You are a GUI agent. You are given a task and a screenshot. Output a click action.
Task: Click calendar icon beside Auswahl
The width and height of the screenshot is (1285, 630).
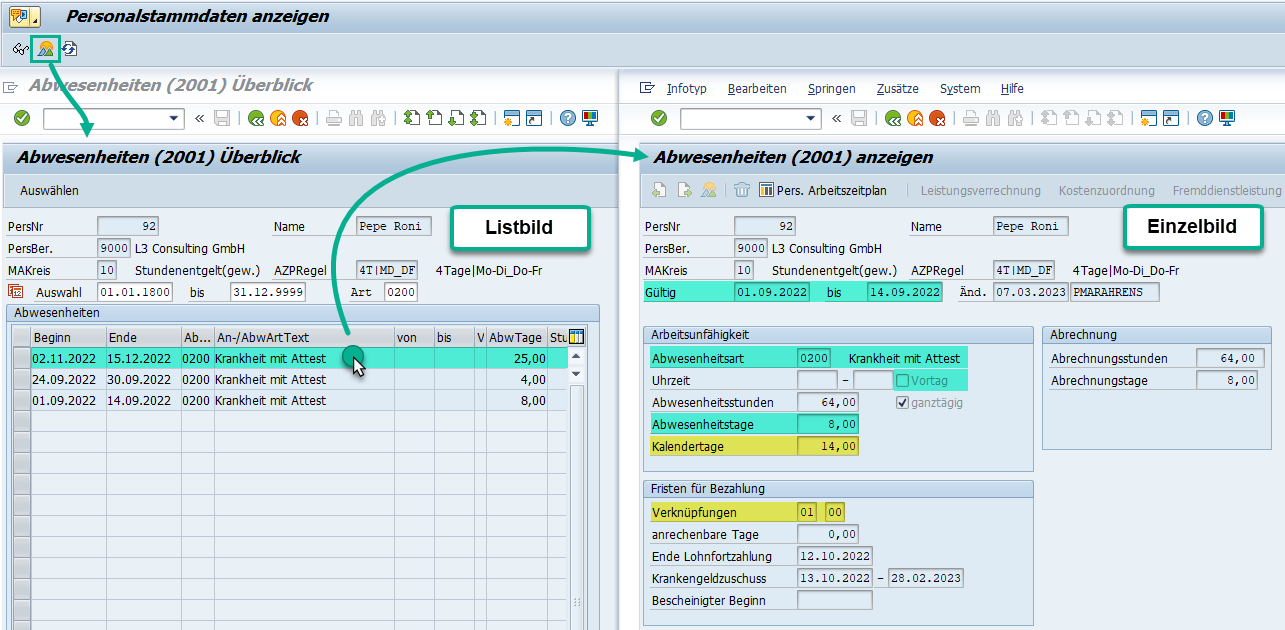pyautogui.click(x=15, y=292)
